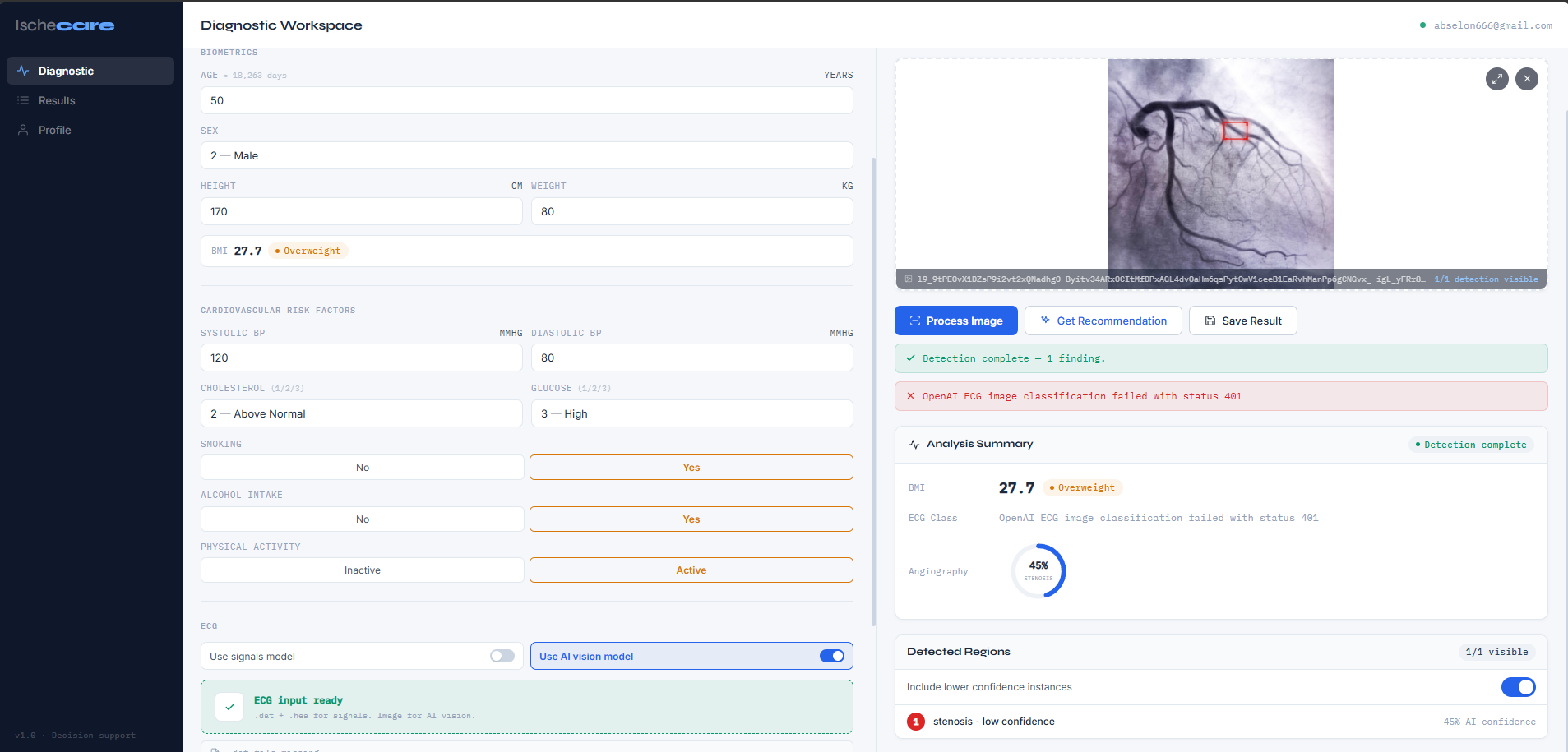1568x752 pixels.
Task: Select stenosis low confidence region number 1
Action: pos(916,722)
